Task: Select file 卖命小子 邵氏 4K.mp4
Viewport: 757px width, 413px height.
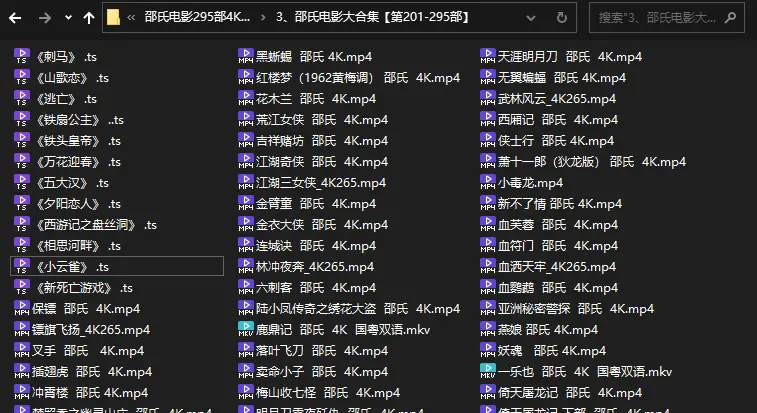Action: coord(322,372)
